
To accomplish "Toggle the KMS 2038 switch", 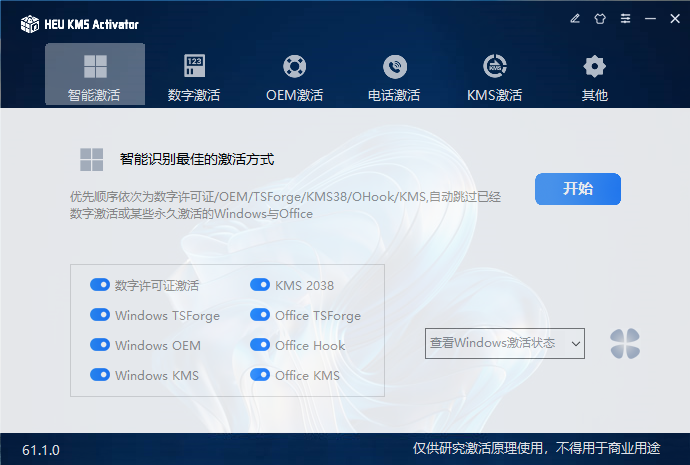I will [260, 285].
